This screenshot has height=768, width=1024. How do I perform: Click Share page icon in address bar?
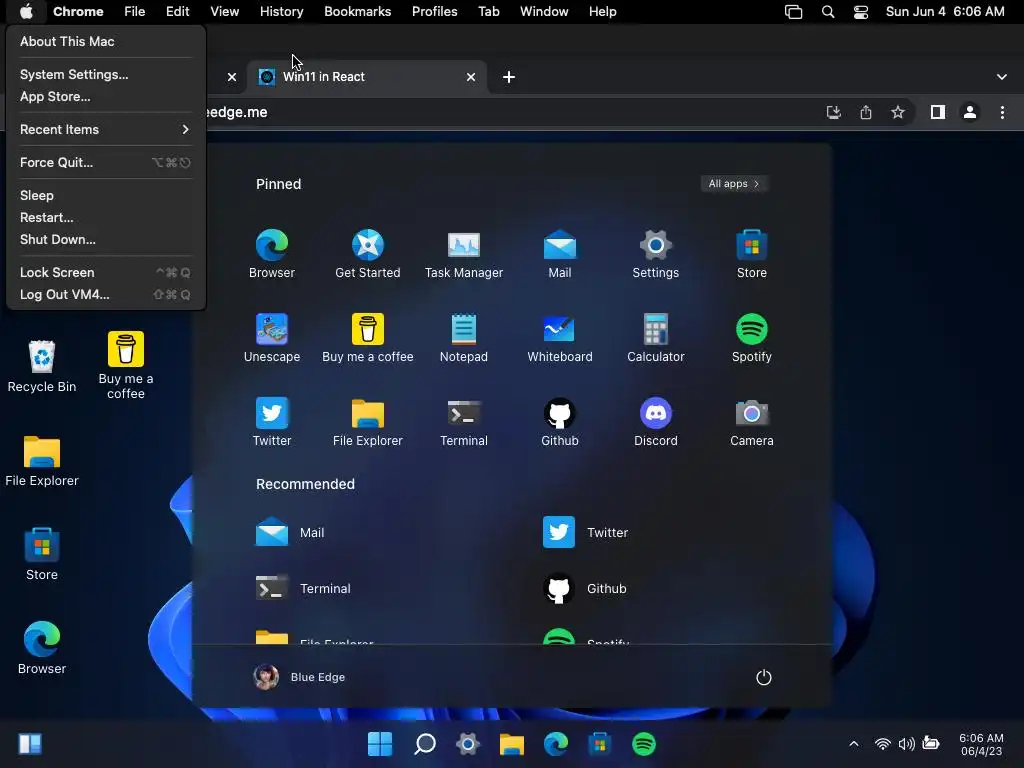[866, 112]
